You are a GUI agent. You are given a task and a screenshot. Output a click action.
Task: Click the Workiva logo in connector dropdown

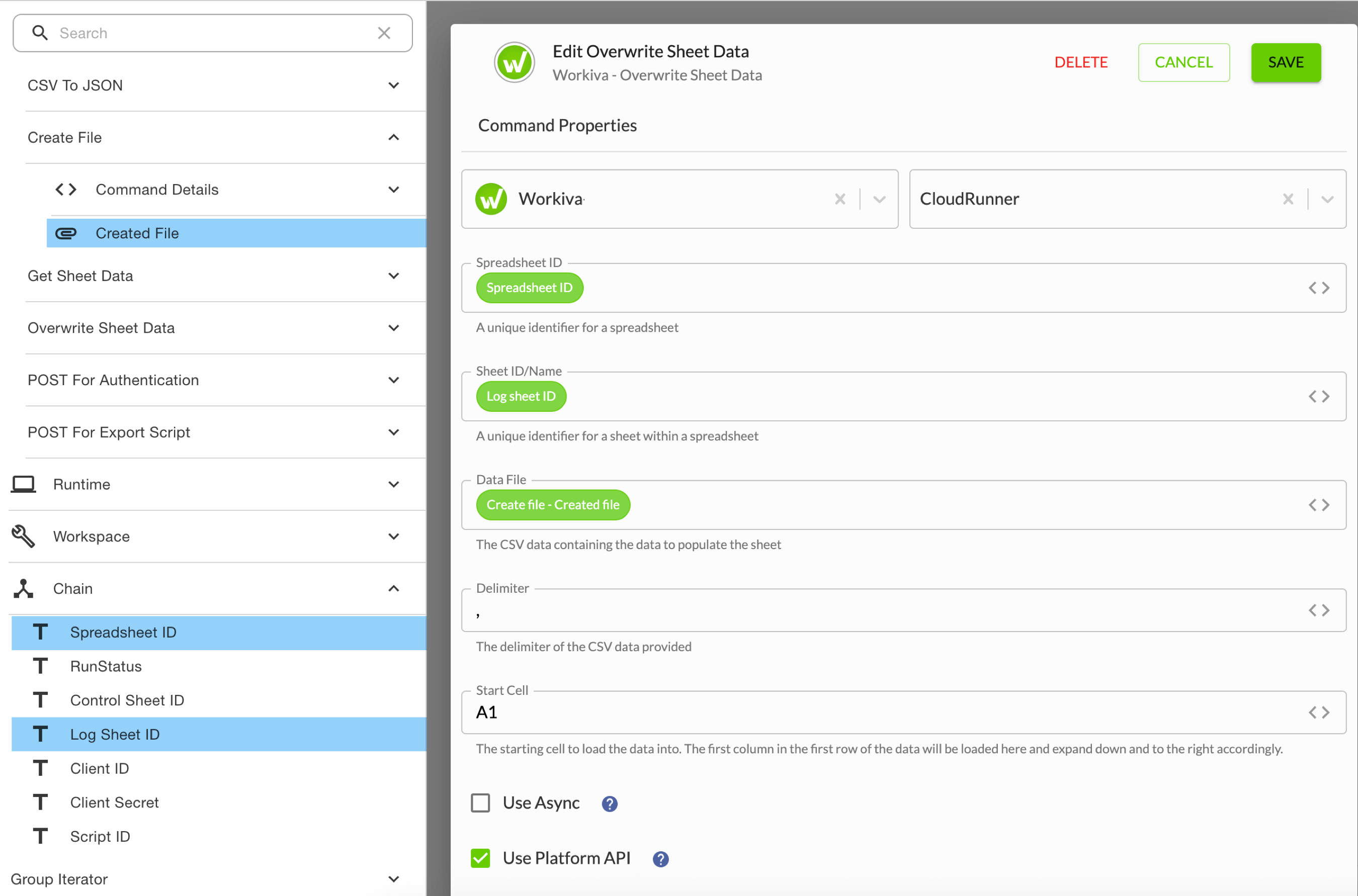click(491, 199)
